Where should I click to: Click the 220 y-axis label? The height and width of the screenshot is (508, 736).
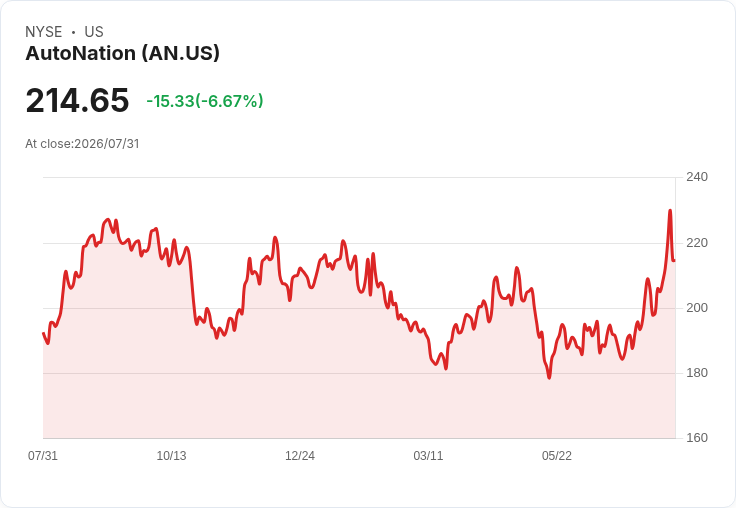tap(697, 243)
